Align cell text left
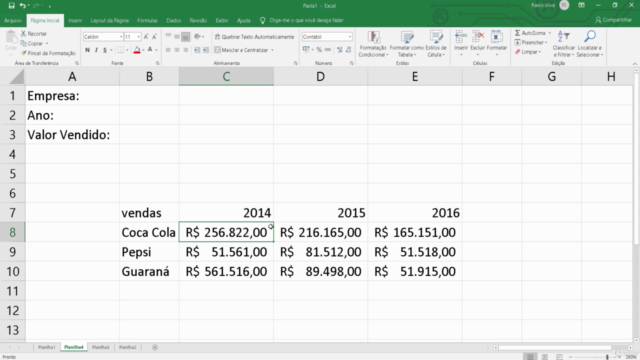This screenshot has width=640, height=360. click(x=168, y=50)
